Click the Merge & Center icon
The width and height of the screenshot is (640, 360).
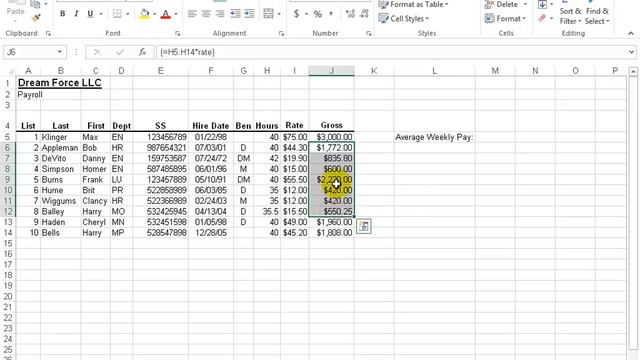(268, 14)
